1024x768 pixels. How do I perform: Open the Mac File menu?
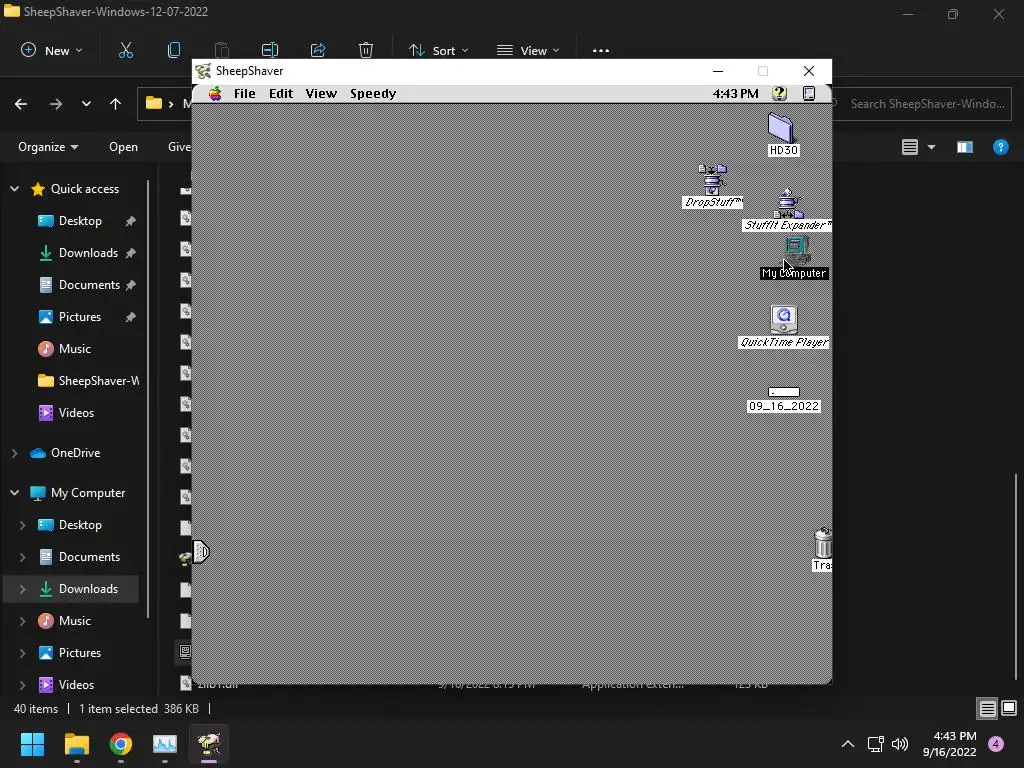point(245,93)
